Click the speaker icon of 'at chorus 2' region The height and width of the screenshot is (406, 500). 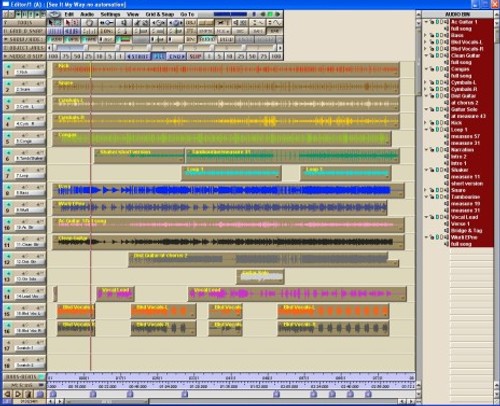[447, 103]
